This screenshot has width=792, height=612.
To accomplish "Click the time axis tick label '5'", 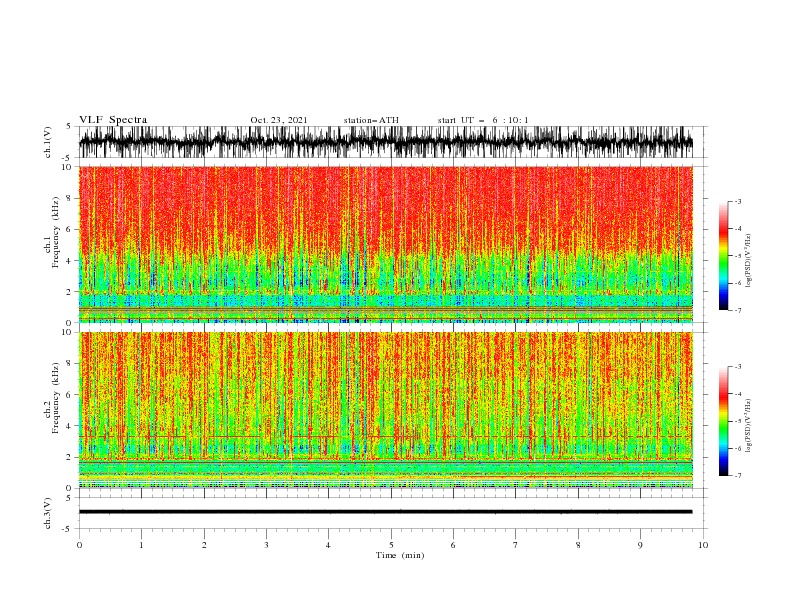I will (391, 545).
